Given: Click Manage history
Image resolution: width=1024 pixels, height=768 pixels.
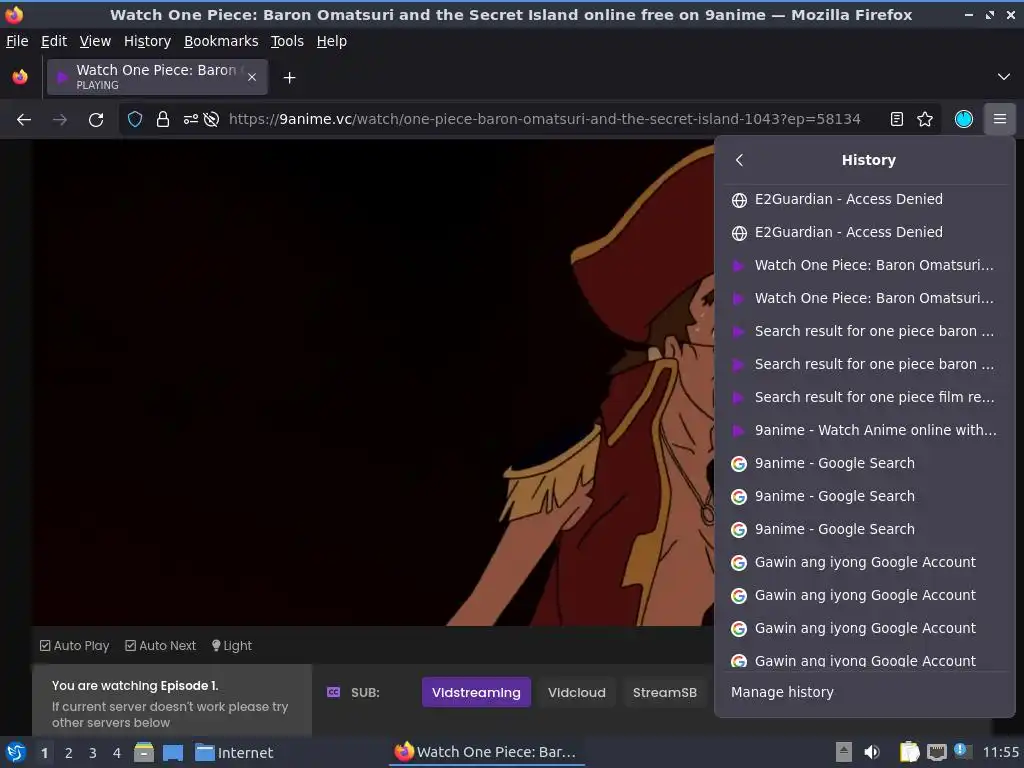Looking at the screenshot, I should click(x=782, y=692).
